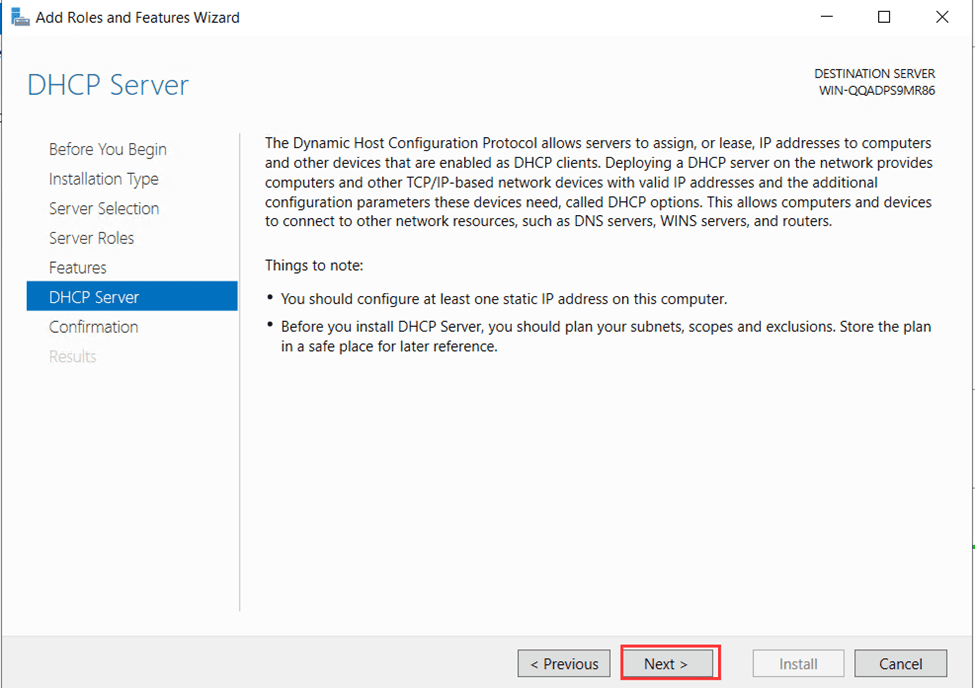Click the DHCP Server page heading
This screenshot has height=688, width=975.
click(x=108, y=85)
